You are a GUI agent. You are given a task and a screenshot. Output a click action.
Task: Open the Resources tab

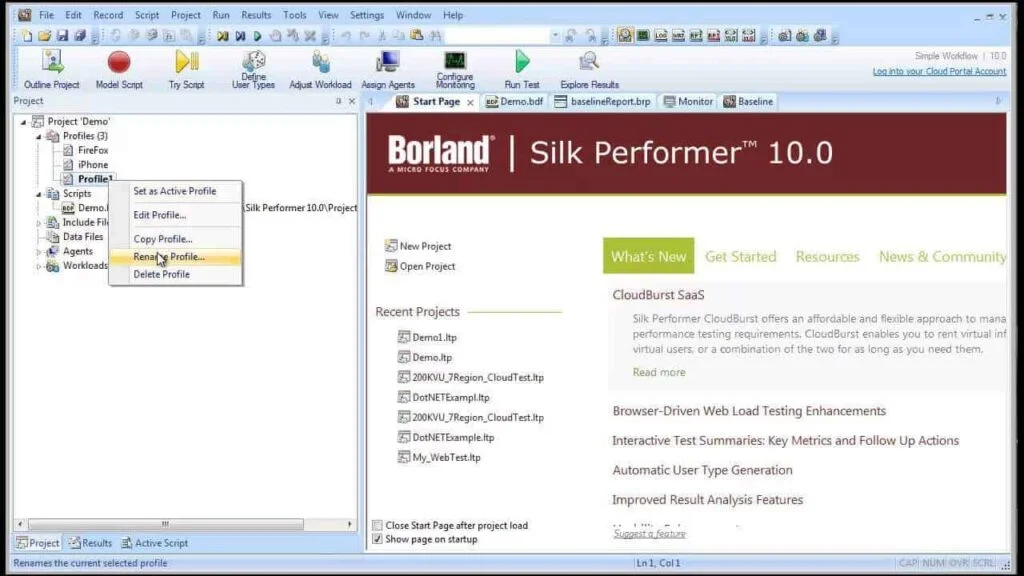coord(827,257)
